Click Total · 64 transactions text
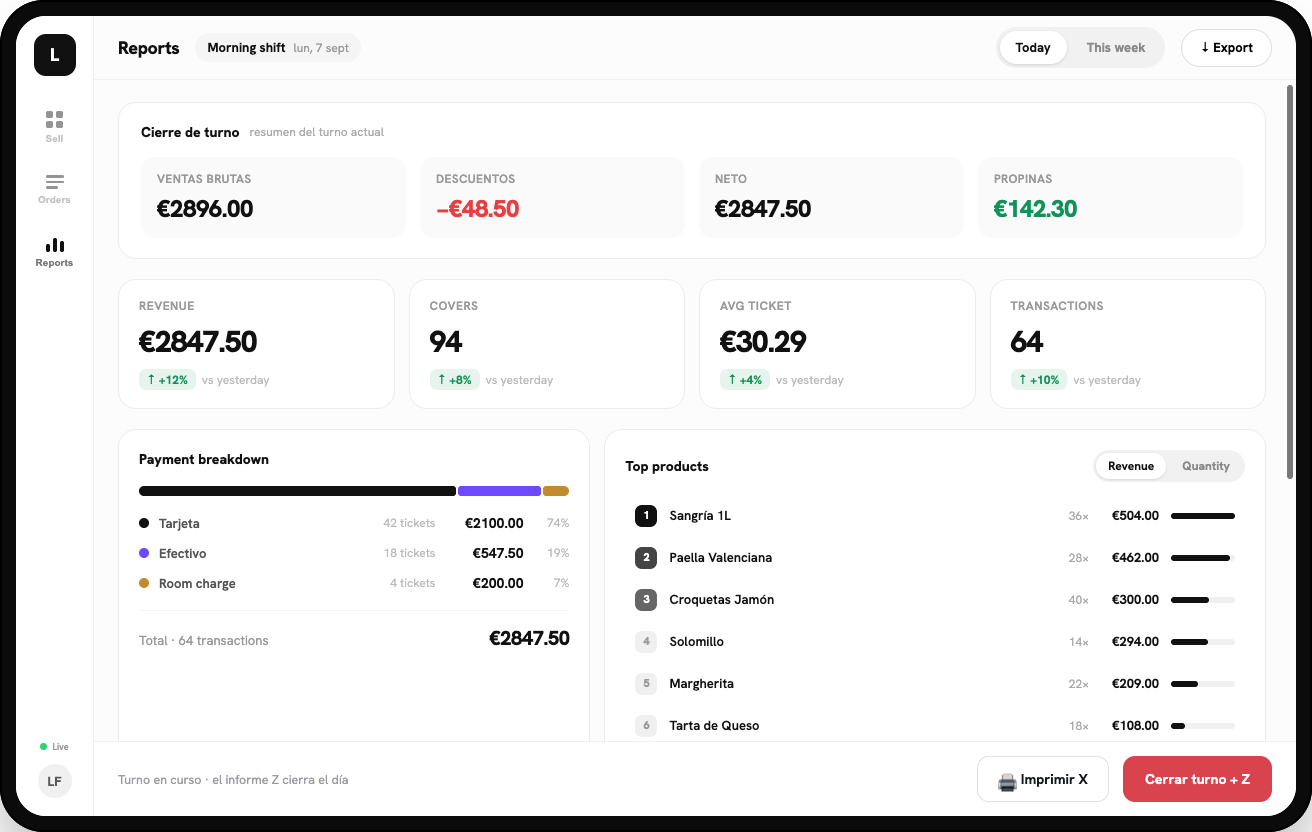The width and height of the screenshot is (1312, 832). 204,640
